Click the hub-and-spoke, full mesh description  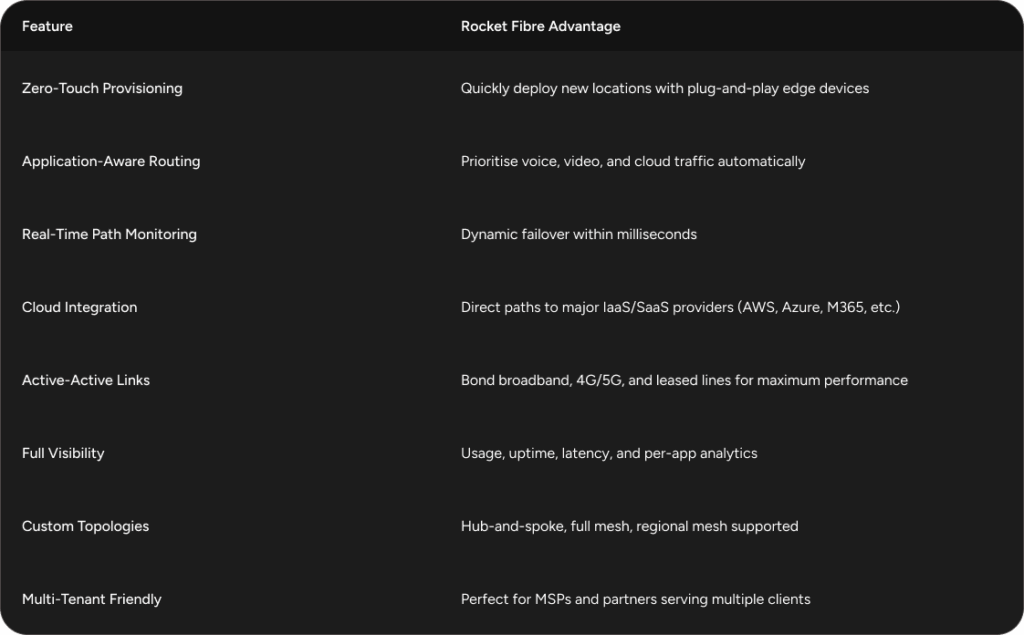[629, 526]
